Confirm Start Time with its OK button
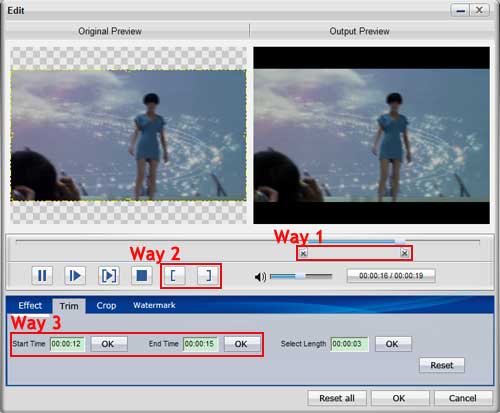 (x=109, y=344)
